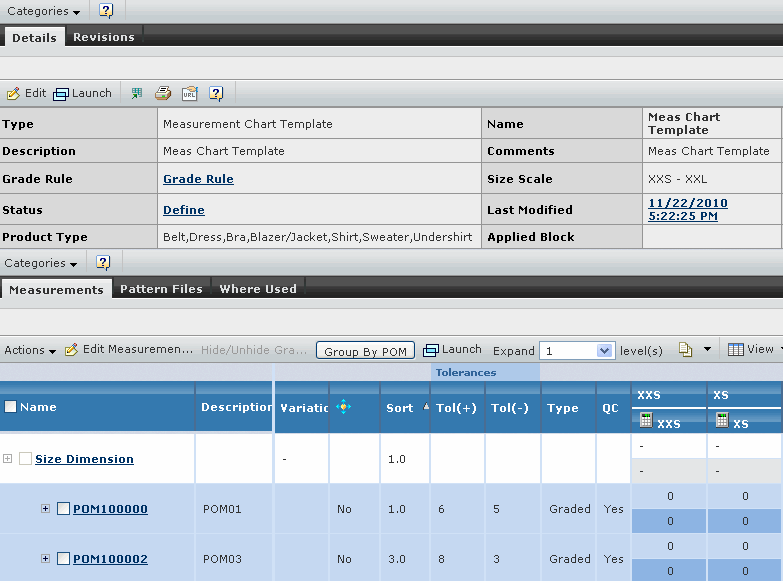Open the Actions dropdown menu

[30, 350]
